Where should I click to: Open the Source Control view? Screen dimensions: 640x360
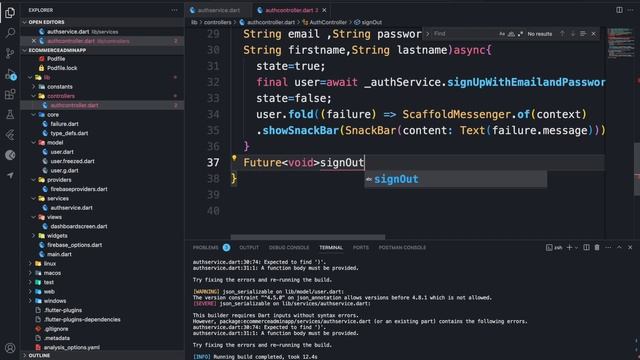[x=10, y=53]
